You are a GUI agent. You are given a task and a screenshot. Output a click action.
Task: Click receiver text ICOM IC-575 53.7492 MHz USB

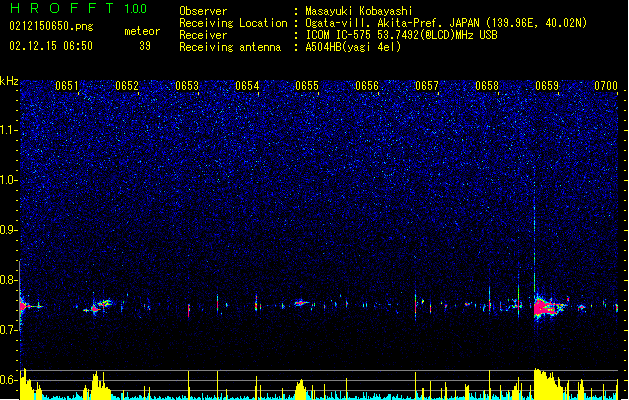tap(401, 35)
